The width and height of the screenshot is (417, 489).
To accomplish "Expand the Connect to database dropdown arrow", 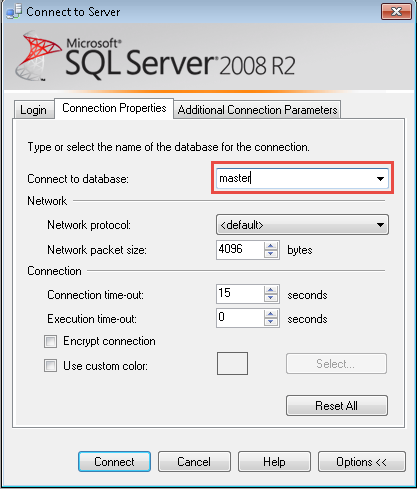I will [380, 179].
